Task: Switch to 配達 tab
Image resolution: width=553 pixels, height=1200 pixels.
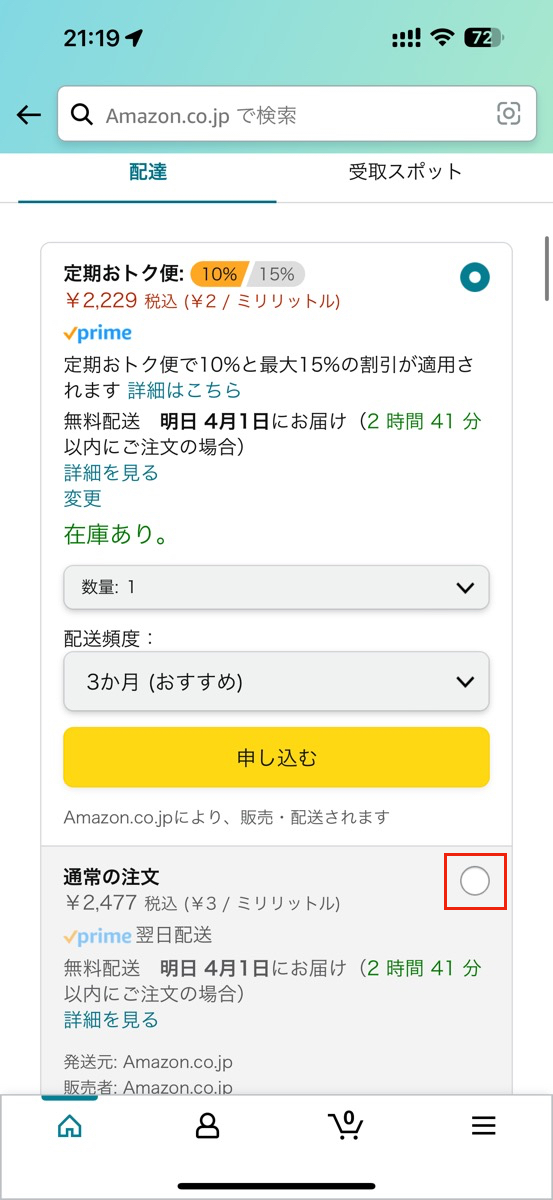Action: (x=148, y=172)
